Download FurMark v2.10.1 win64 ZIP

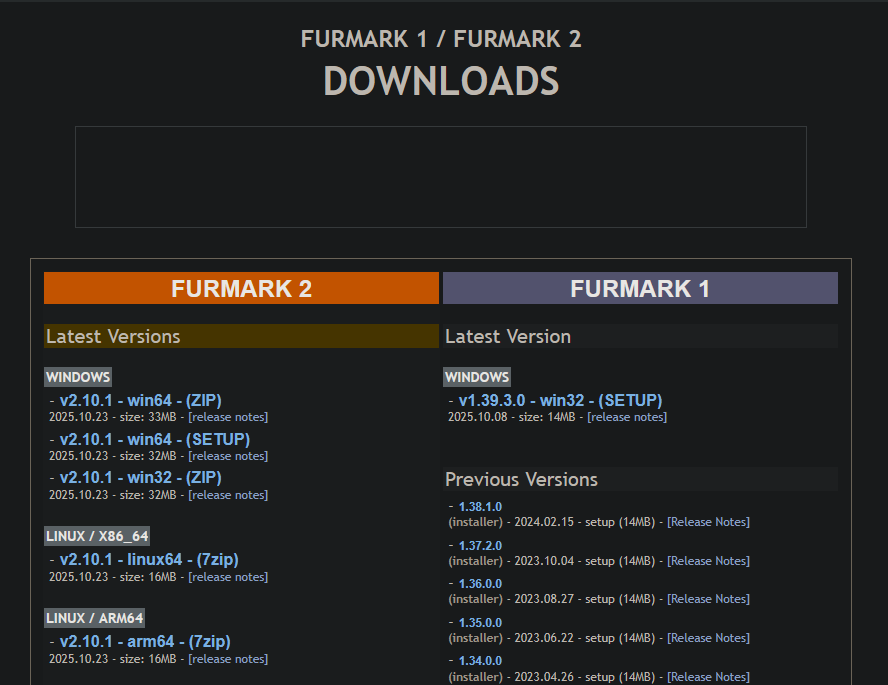pyautogui.click(x=140, y=400)
